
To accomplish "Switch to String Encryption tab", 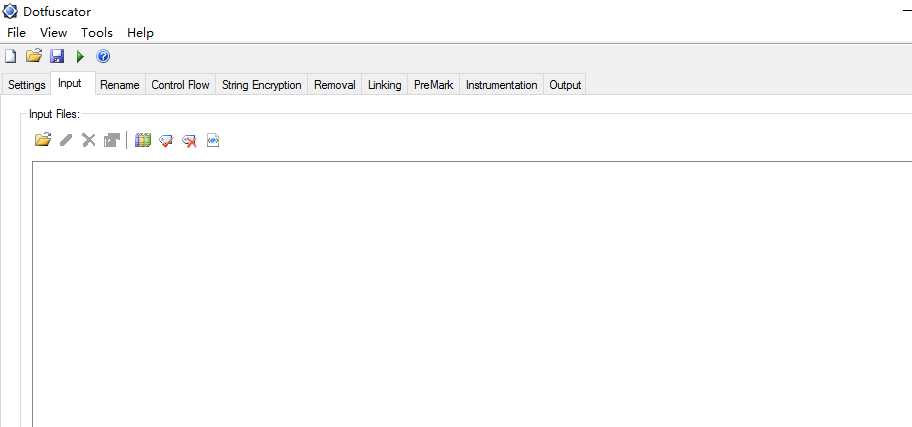I will point(262,84).
